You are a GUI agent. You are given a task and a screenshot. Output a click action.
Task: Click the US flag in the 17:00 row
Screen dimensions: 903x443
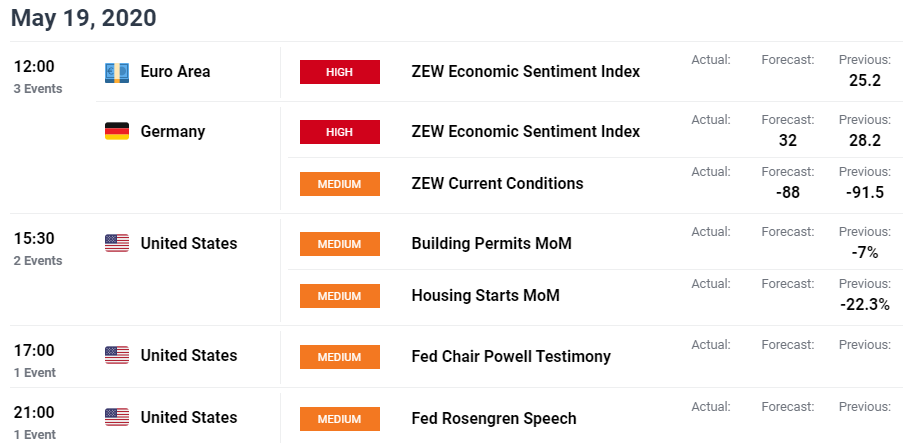pos(117,355)
